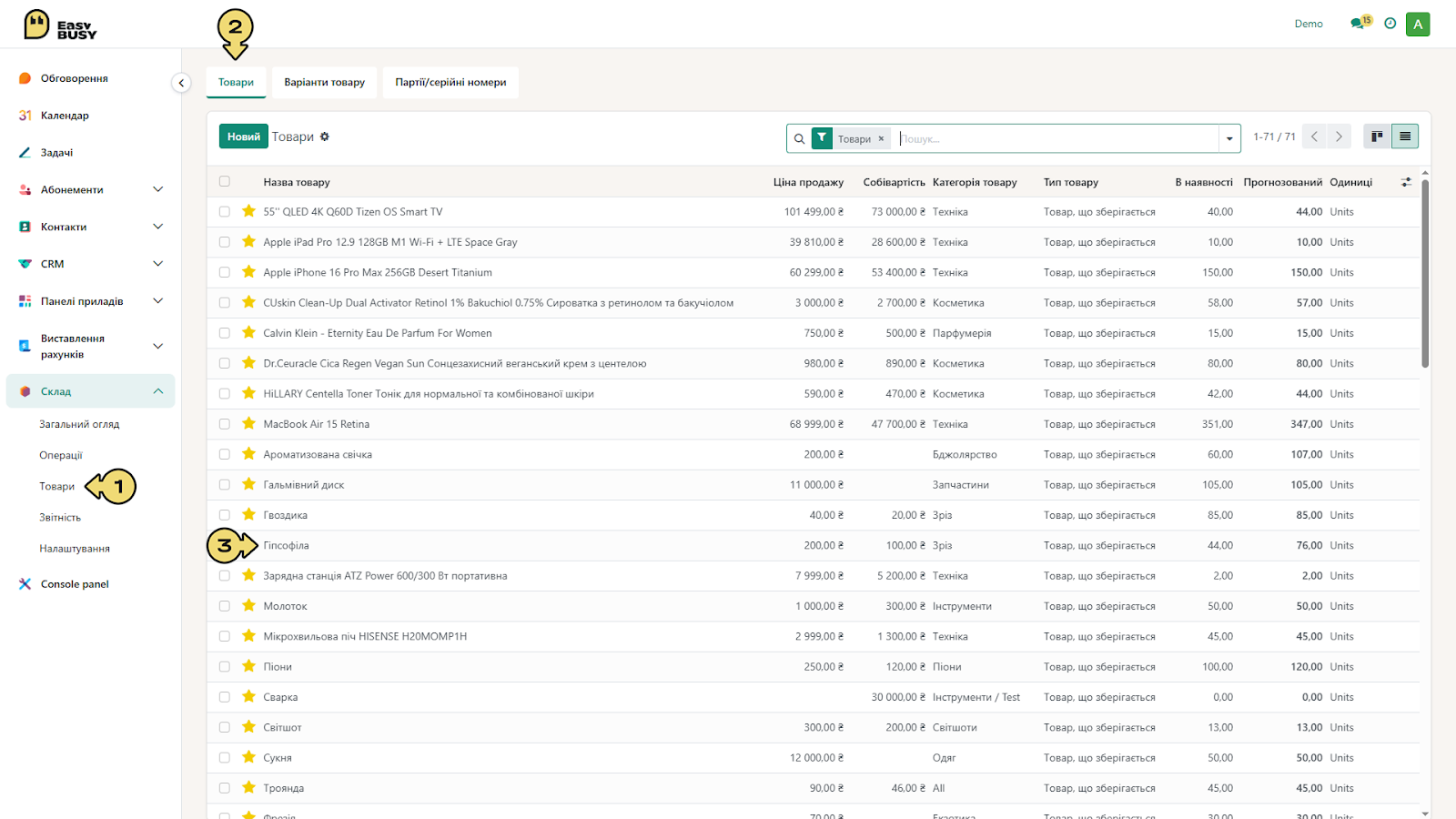
Task: Click the Товари settings gear icon
Action: 325,136
